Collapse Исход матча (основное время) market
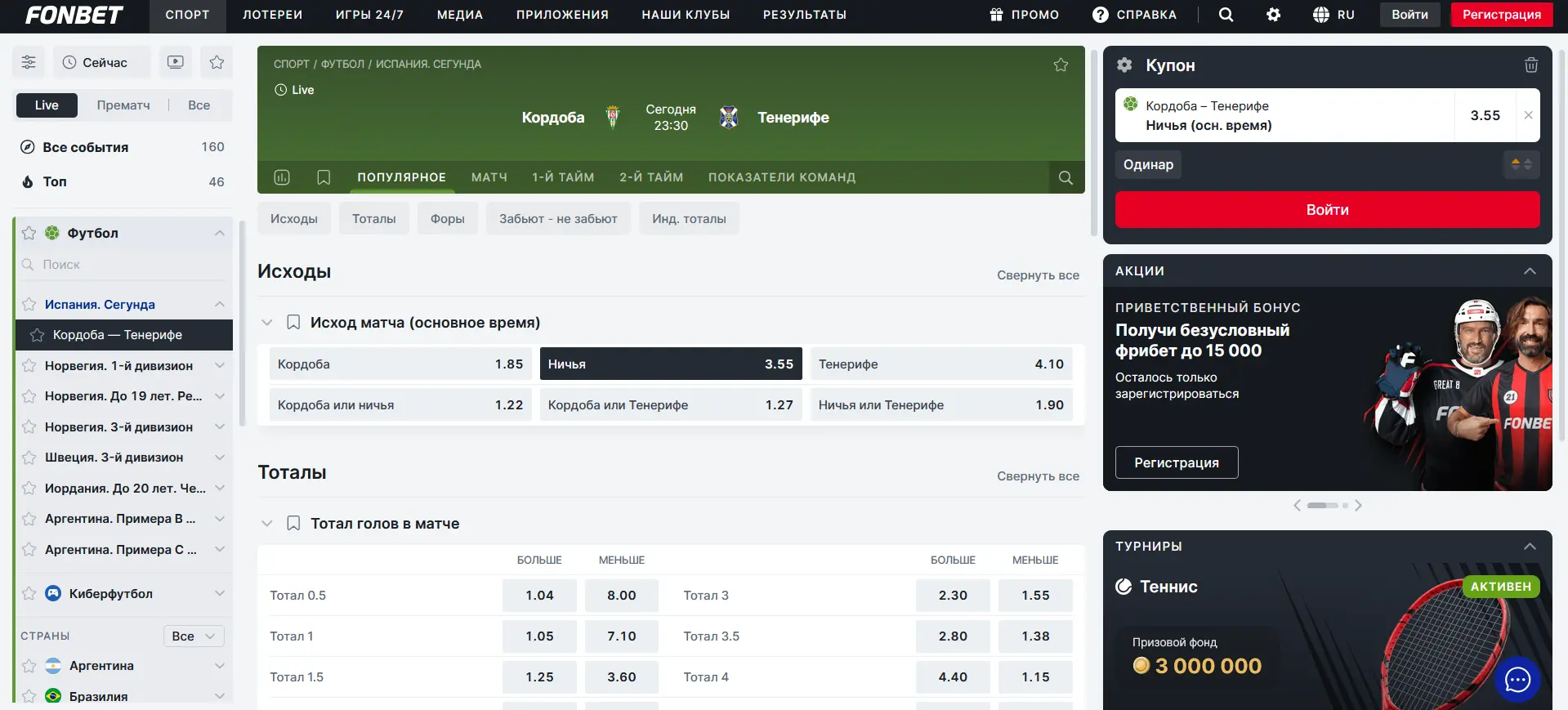The width and height of the screenshot is (1568, 710). coord(266,323)
